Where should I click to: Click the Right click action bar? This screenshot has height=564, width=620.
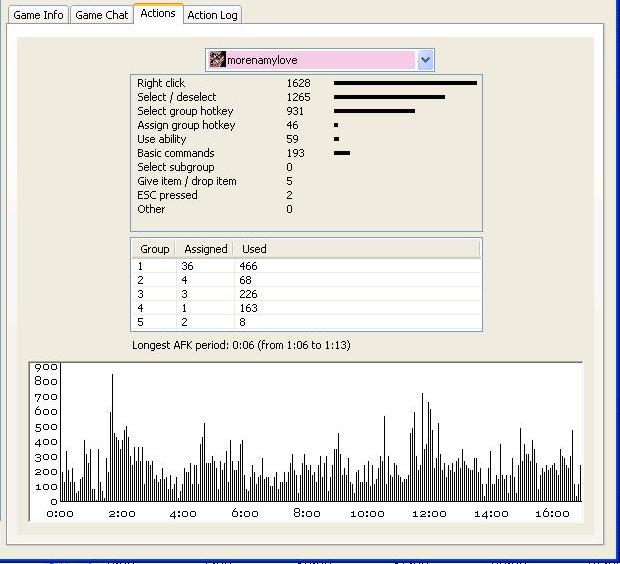click(405, 83)
